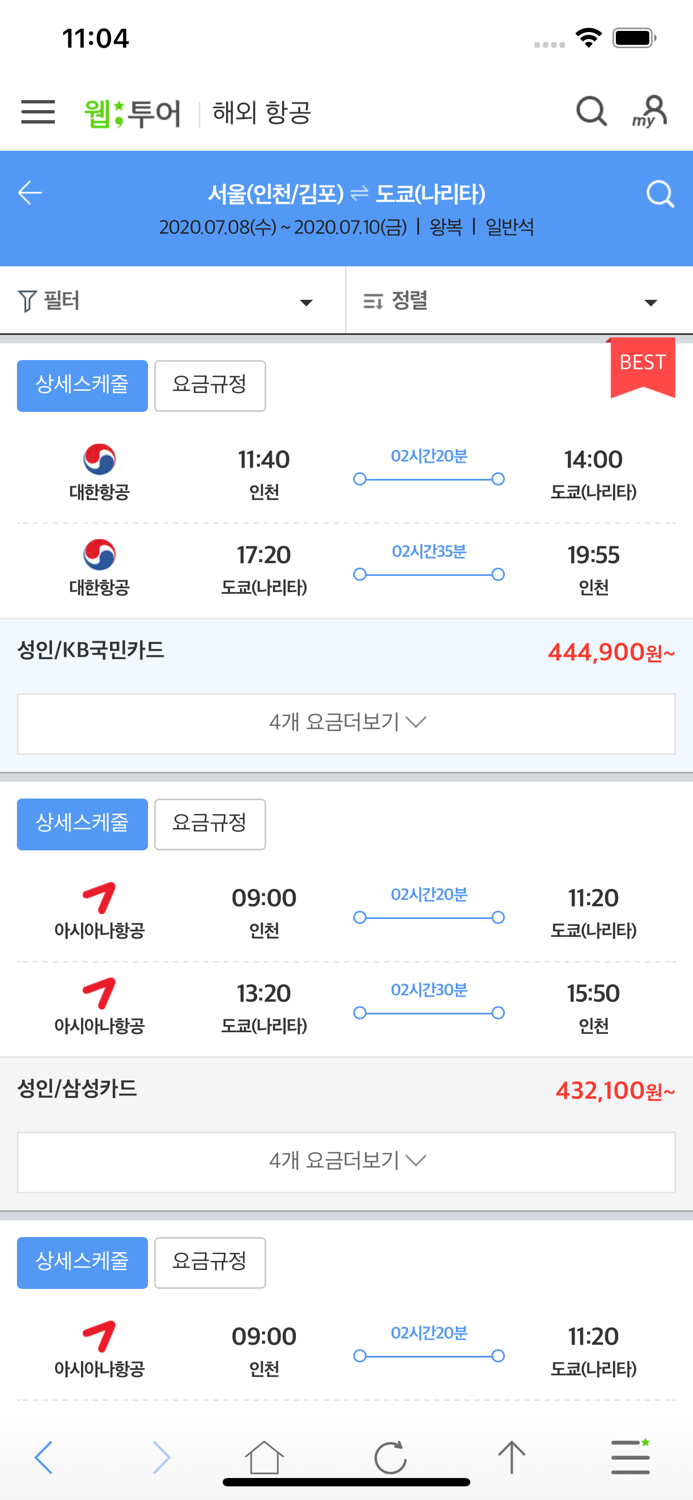693x1500 pixels.
Task: Expand 4개 요금더보기 for the Korean Air fare
Action: [x=346, y=723]
